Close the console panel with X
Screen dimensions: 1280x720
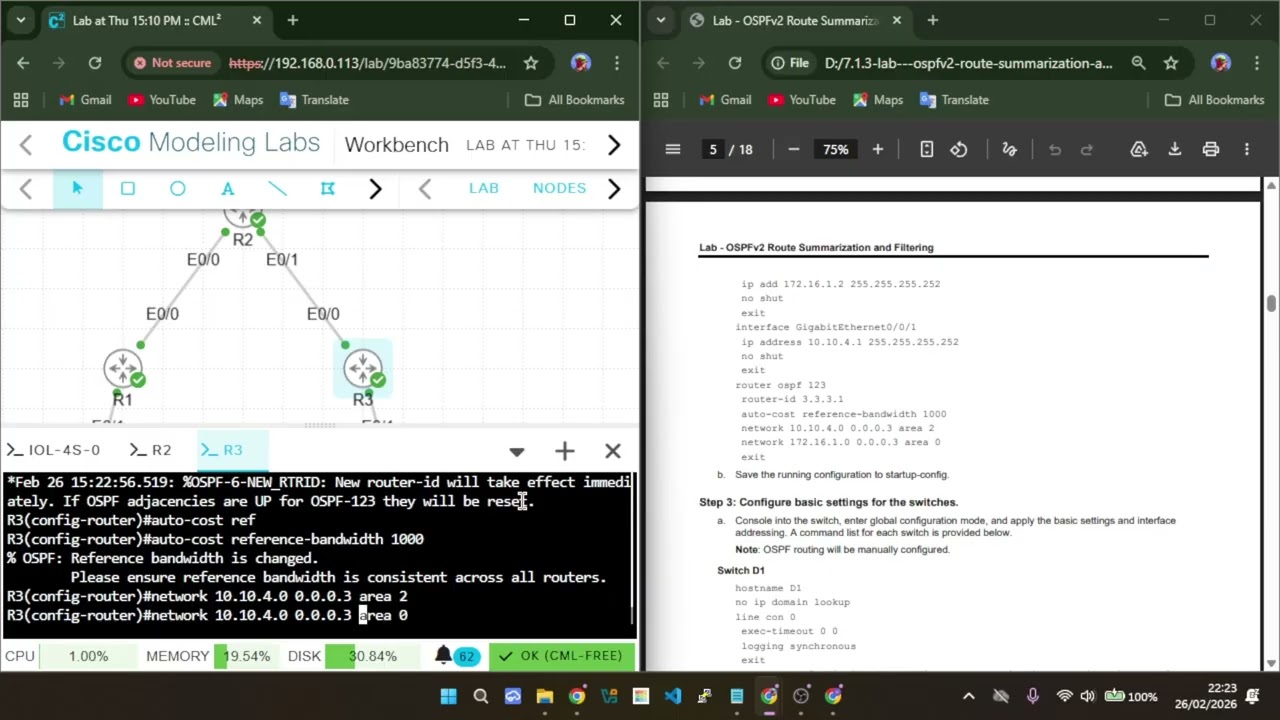point(613,451)
